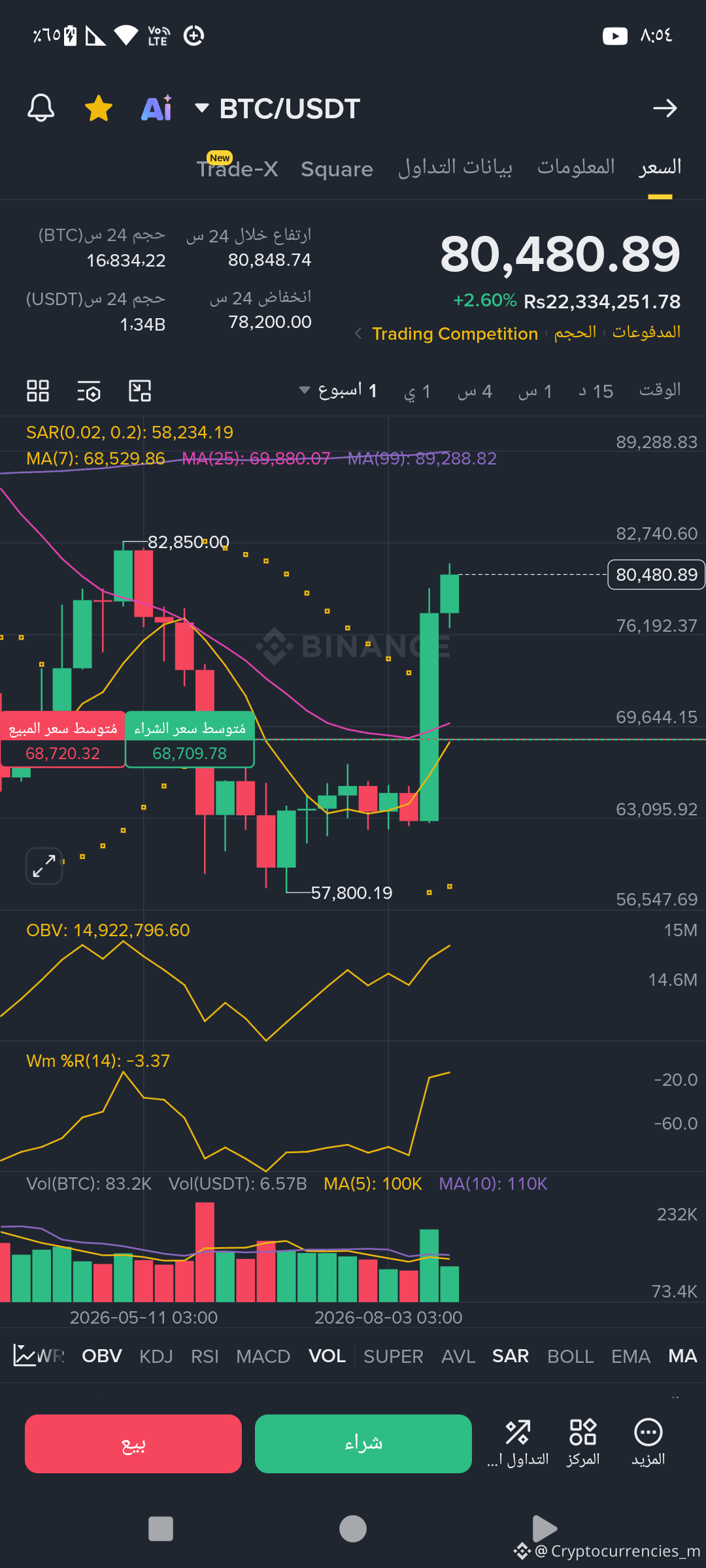The height and width of the screenshot is (1568, 706).
Task: Tap the price alert bell icon
Action: point(41,108)
